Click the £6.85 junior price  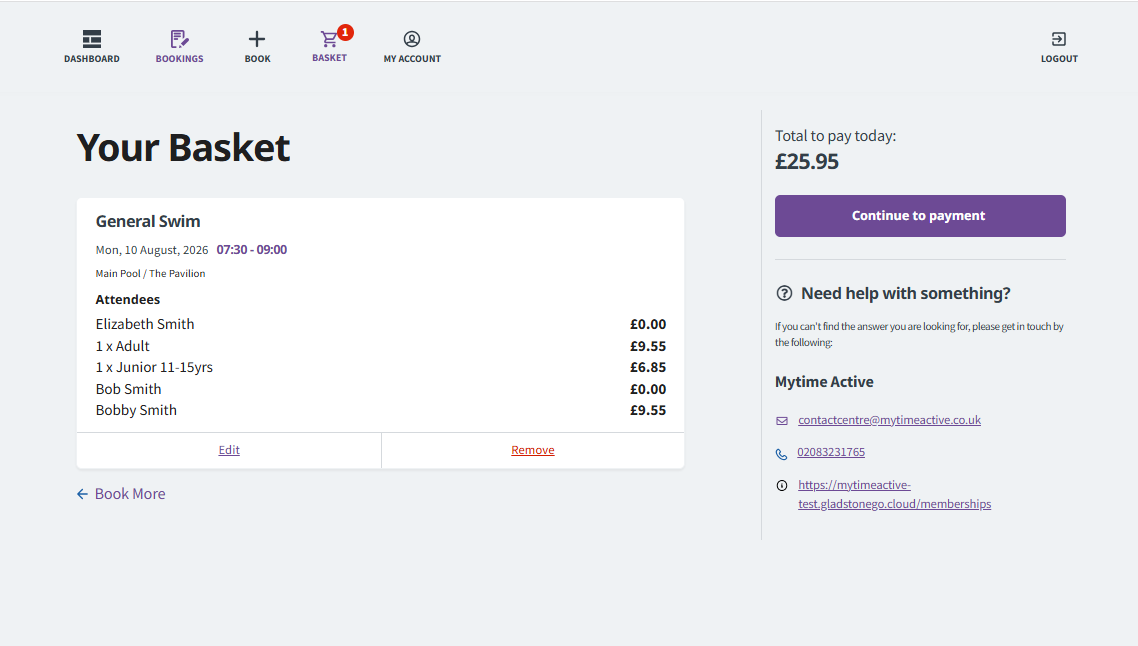pyautogui.click(x=648, y=367)
